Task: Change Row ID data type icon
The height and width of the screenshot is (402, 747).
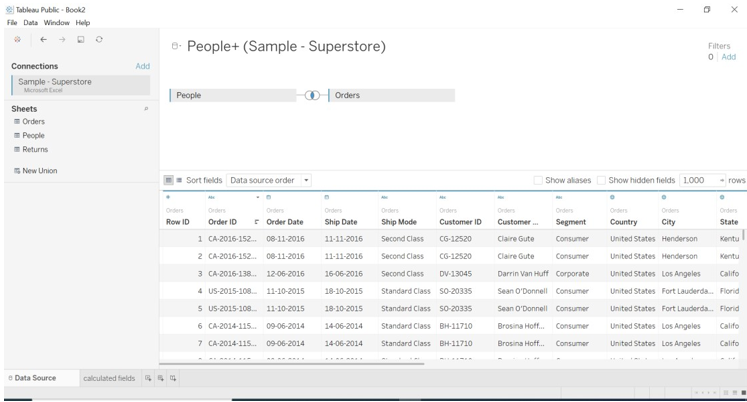Action: (168, 197)
